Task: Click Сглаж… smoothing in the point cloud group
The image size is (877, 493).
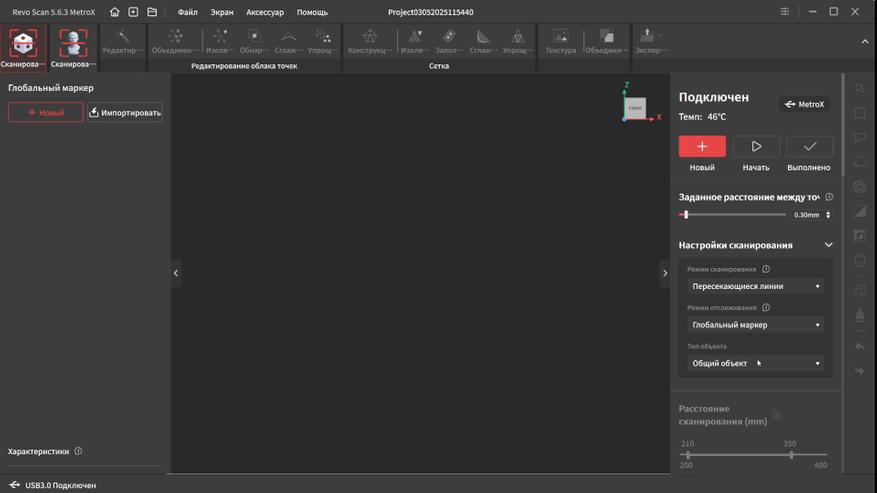Action: point(288,41)
